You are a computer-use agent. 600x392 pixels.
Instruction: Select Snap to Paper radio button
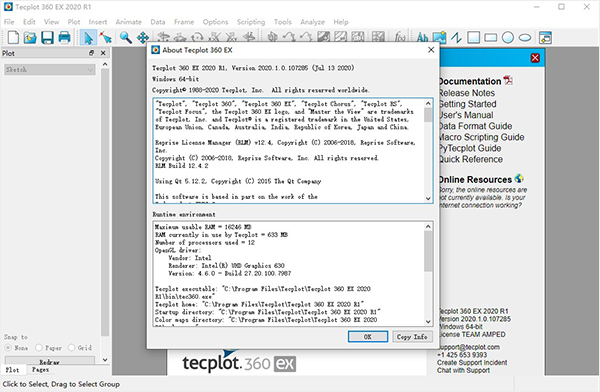(x=39, y=348)
